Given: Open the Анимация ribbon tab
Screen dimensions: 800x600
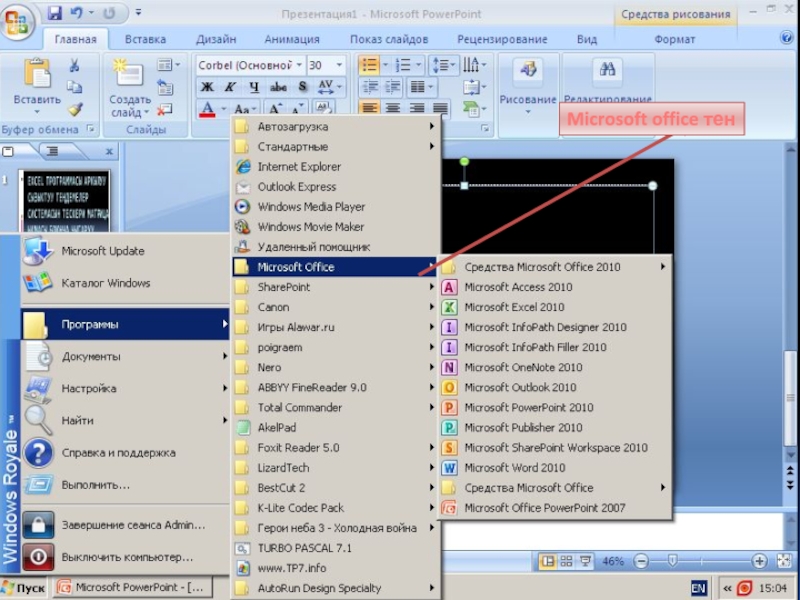Looking at the screenshot, I should coord(292,40).
